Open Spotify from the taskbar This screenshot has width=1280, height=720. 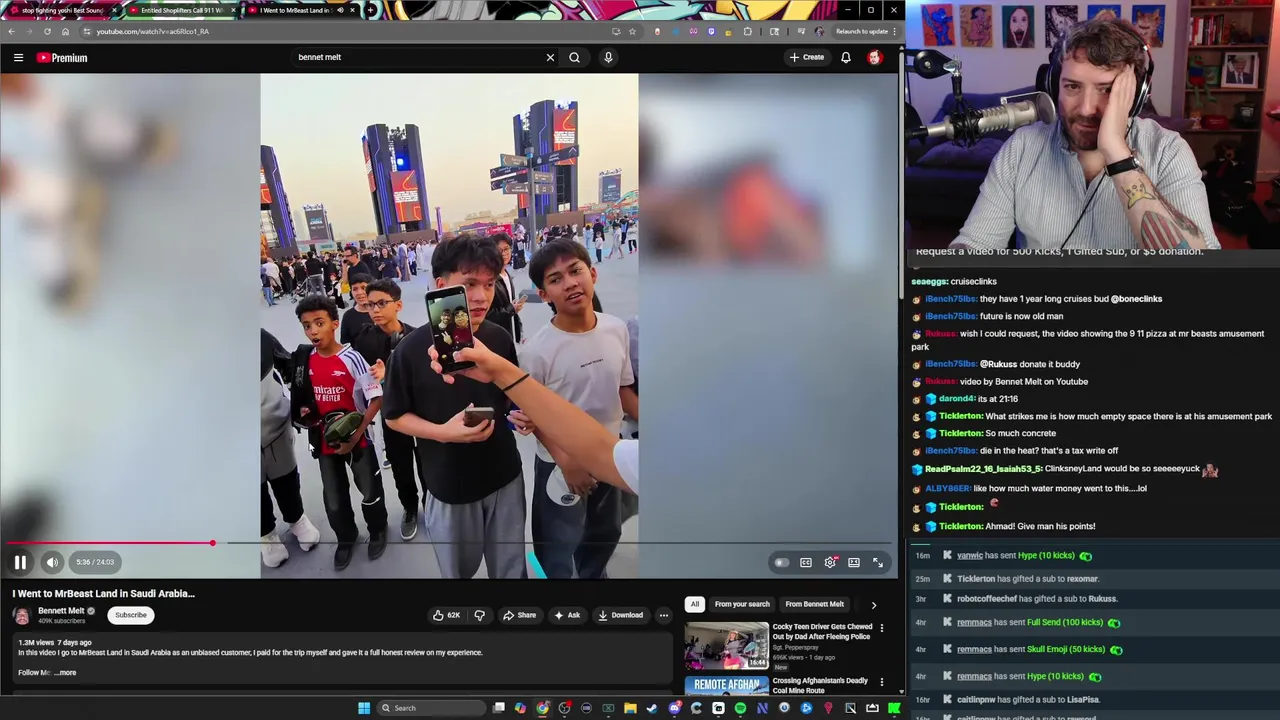740,708
